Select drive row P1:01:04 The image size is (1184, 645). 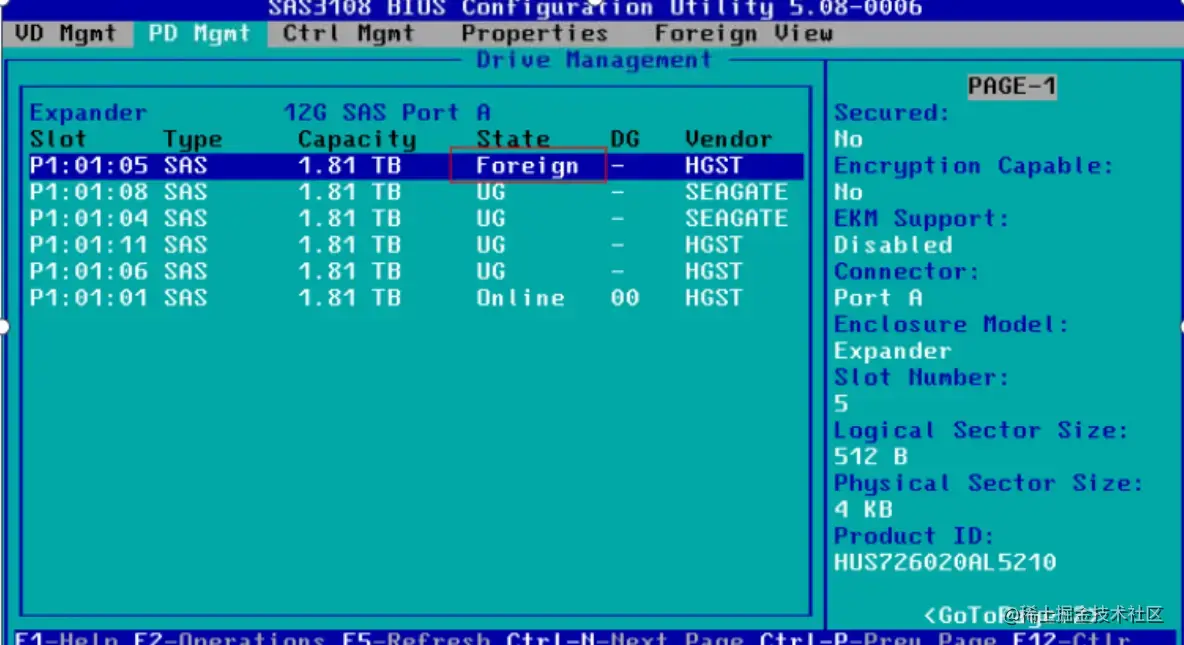[416, 219]
